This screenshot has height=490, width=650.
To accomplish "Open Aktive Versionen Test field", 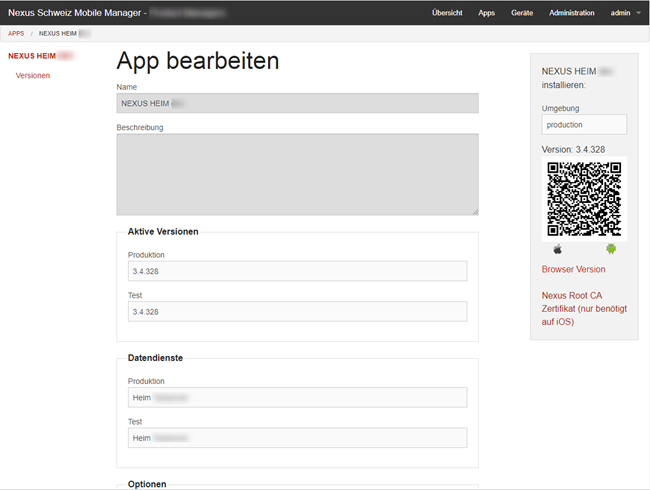I will click(297, 312).
